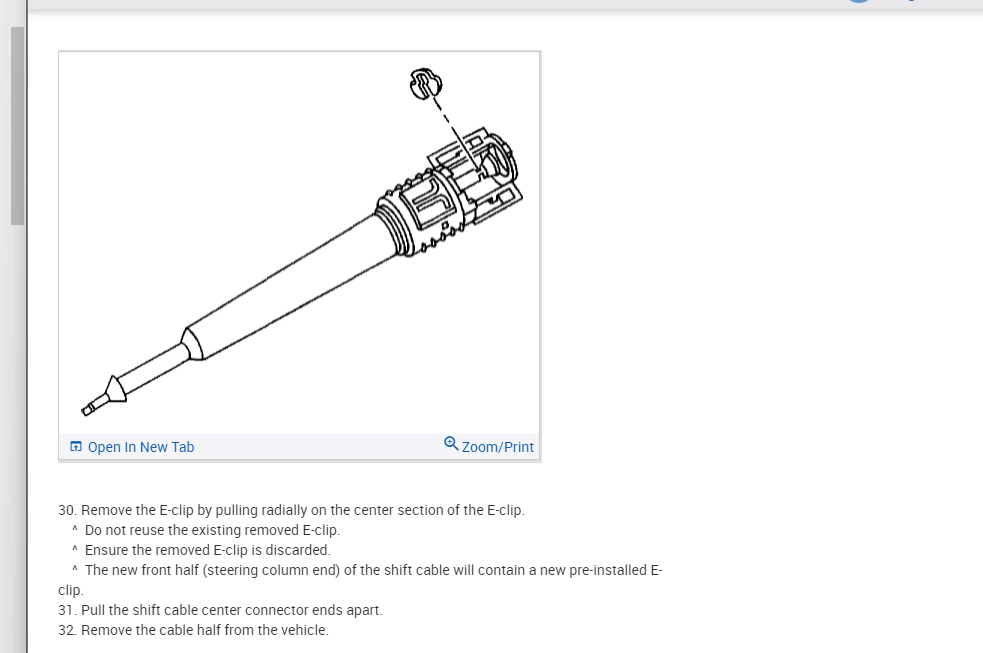Click step 32 'Remove the cable half from the vehicle.'
983x653 pixels.
(193, 630)
